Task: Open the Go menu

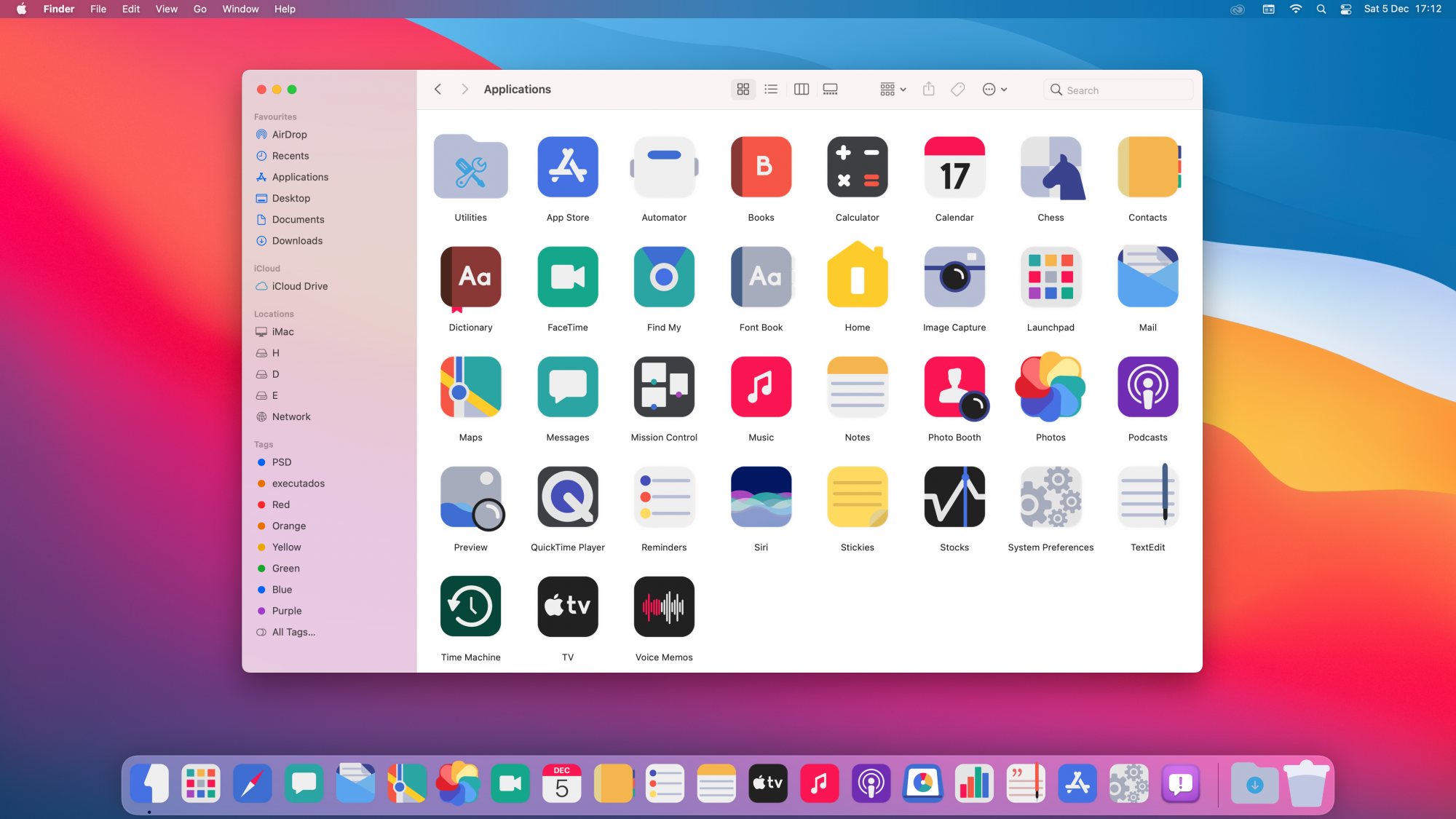Action: tap(199, 9)
